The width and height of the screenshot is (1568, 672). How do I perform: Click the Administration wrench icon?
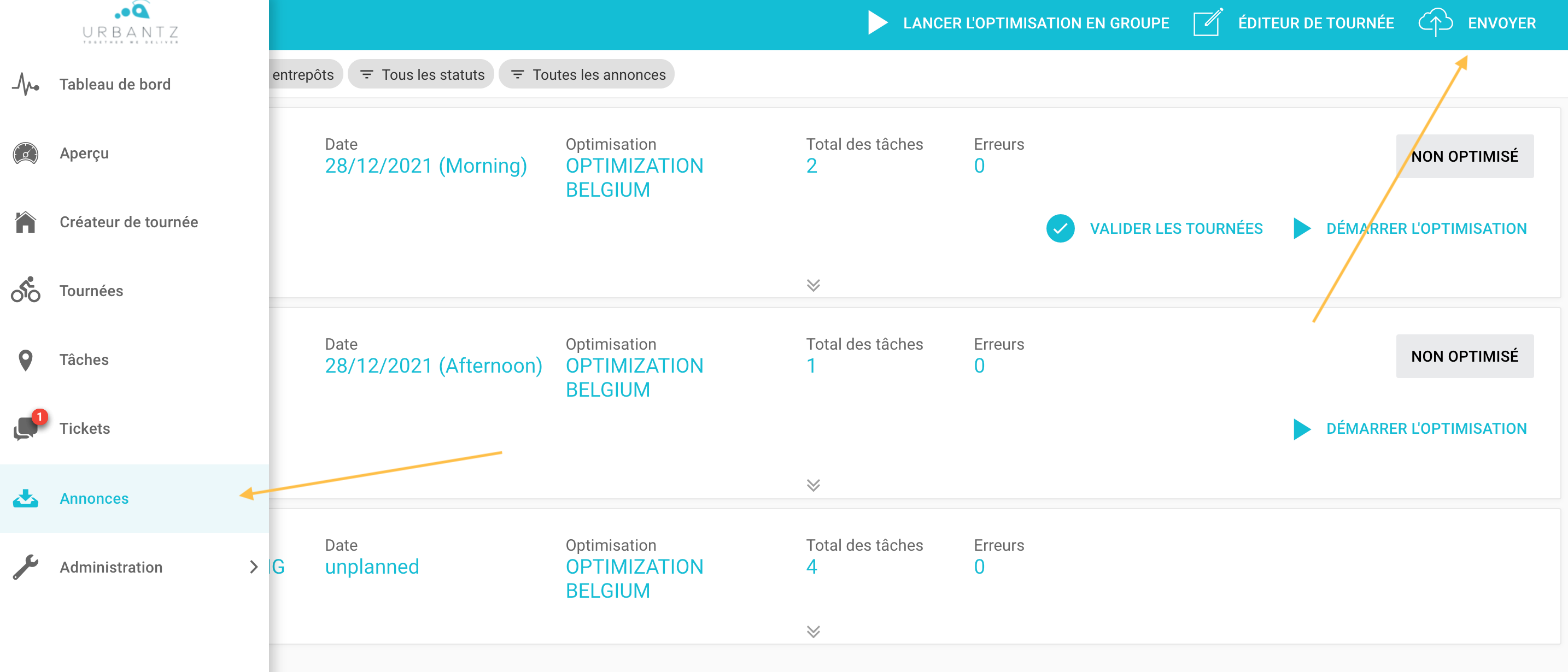point(26,568)
